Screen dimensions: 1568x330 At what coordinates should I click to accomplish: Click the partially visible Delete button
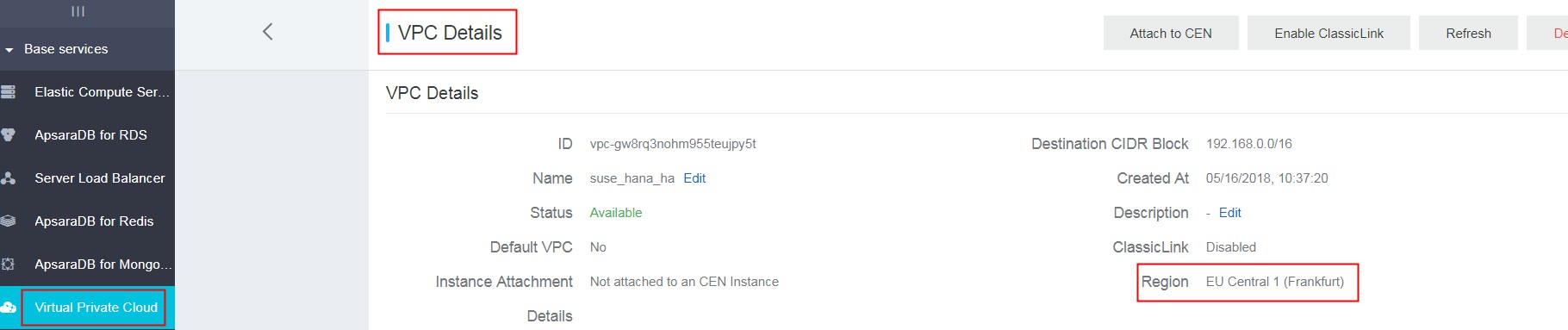point(1547,33)
